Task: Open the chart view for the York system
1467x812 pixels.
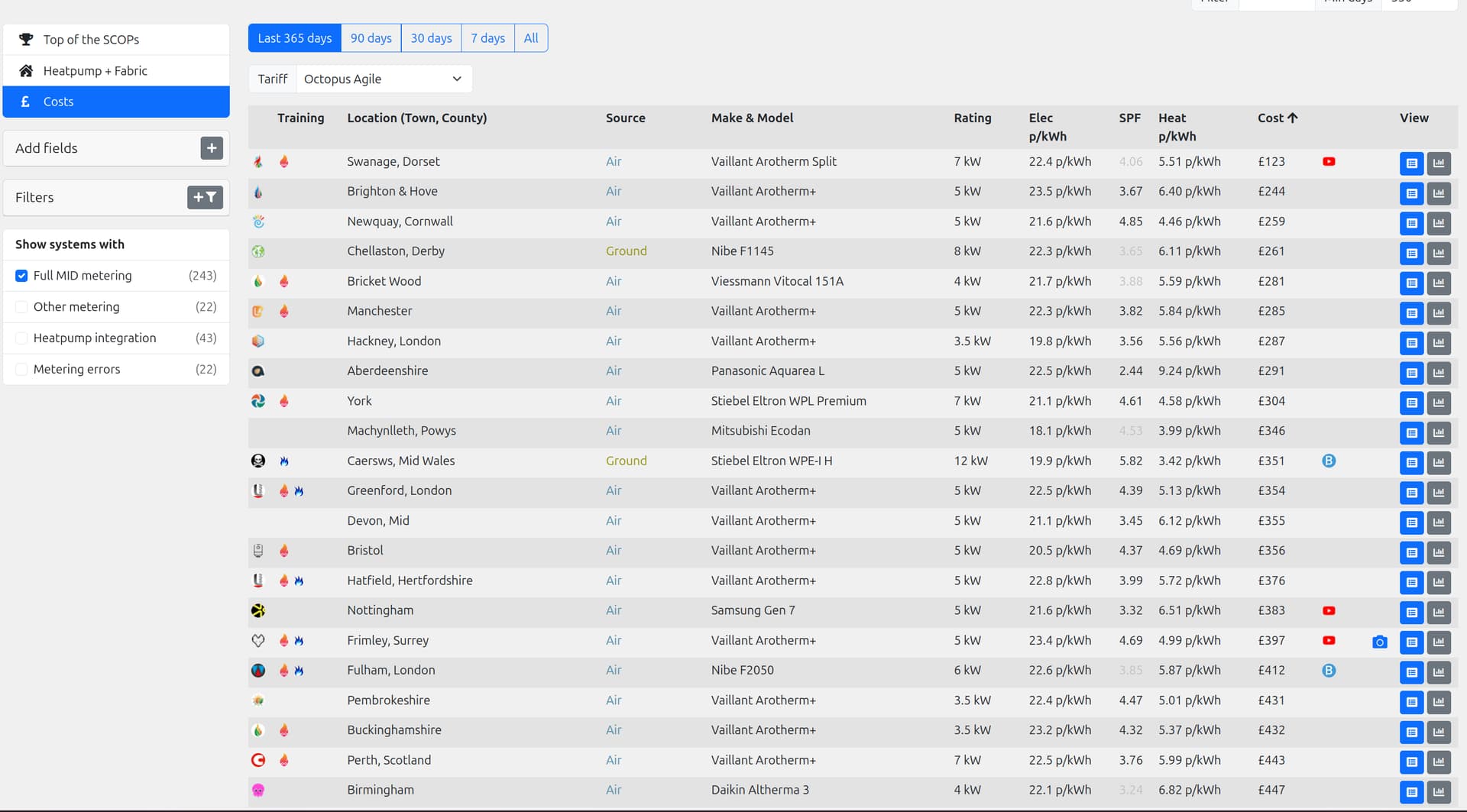Action: 1438,403
